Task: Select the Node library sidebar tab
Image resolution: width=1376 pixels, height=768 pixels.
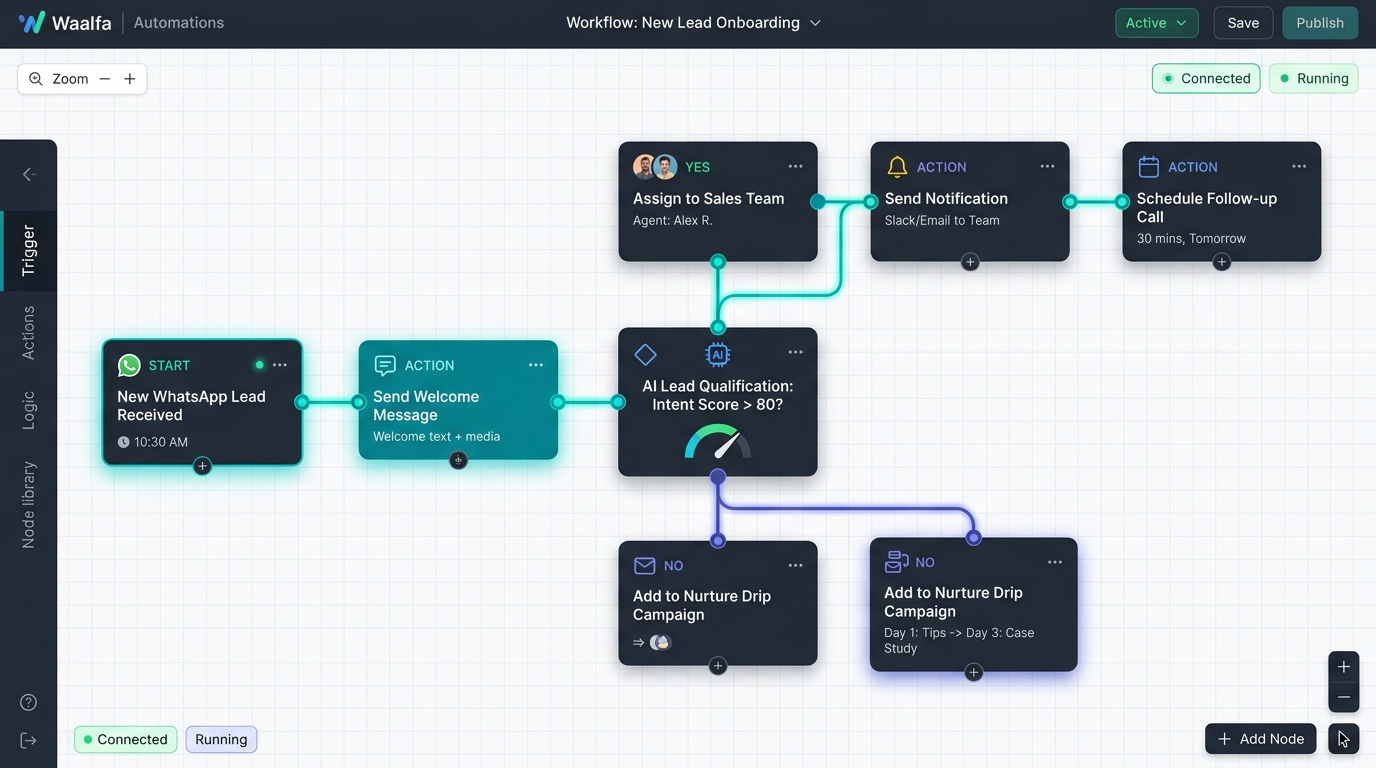Action: tap(28, 505)
